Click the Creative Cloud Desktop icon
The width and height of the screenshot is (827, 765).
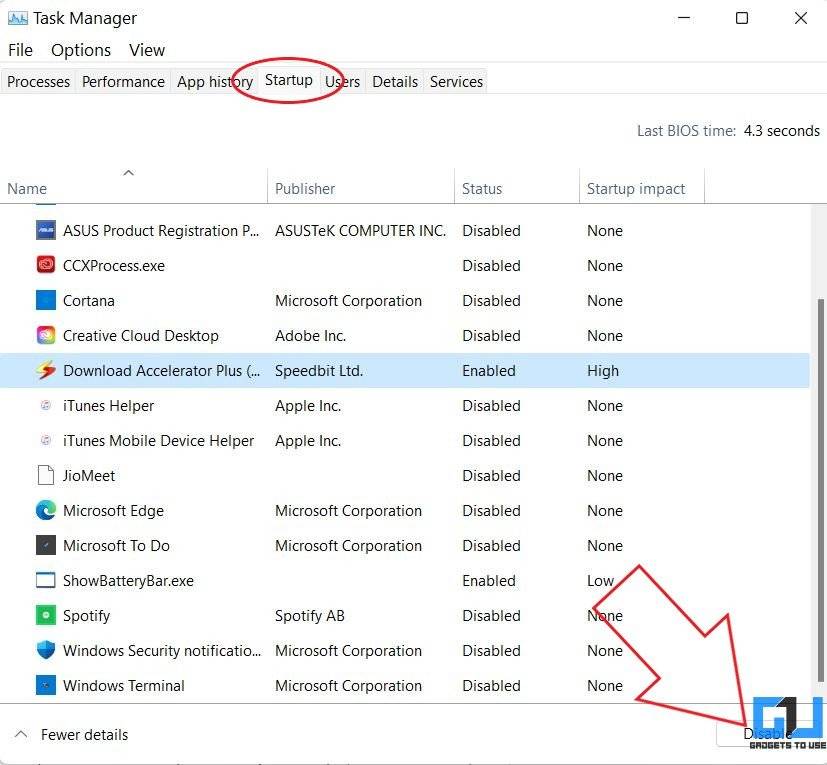[46, 336]
